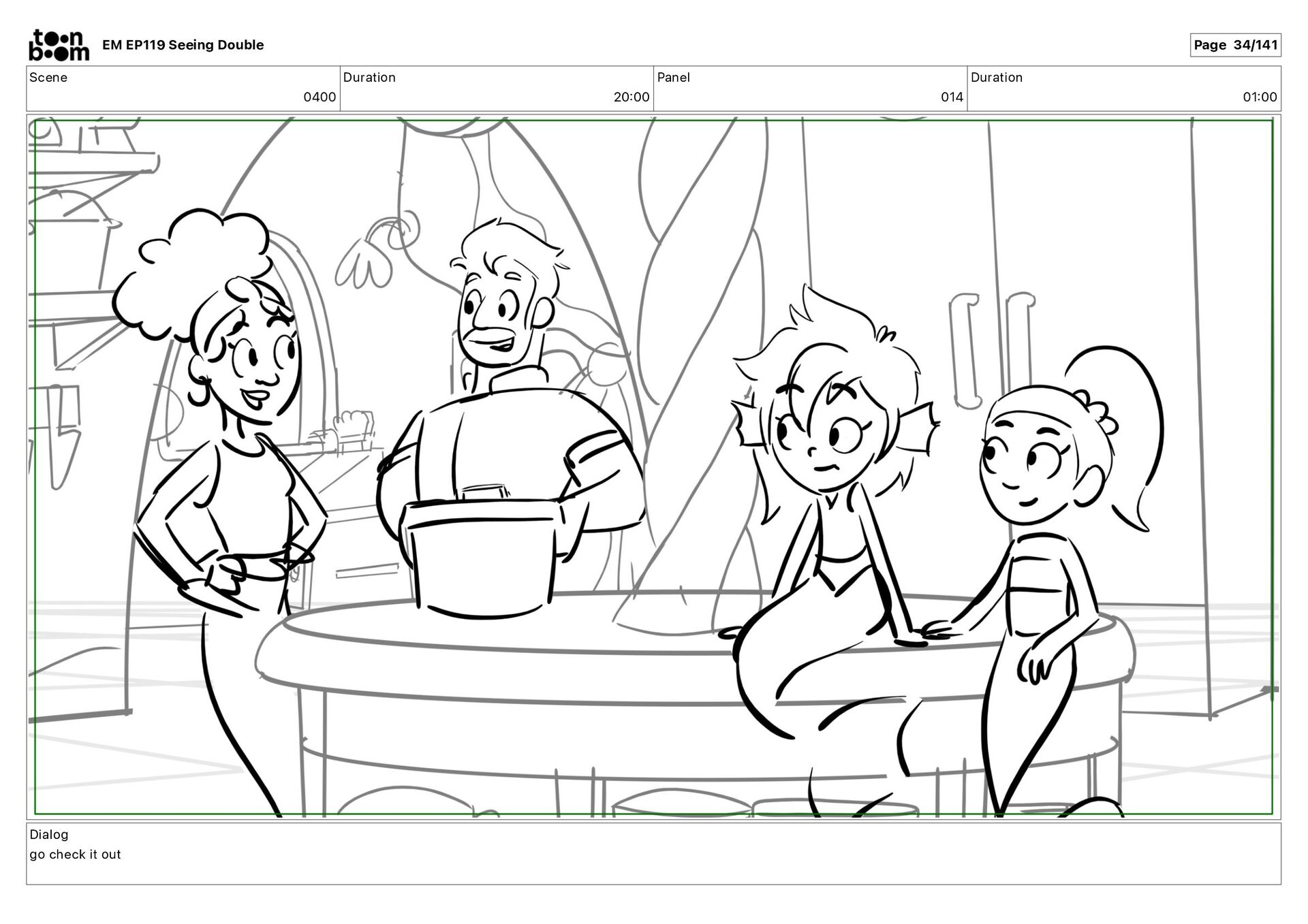Click the 'go check it out' dialog text
Screen dimensions: 1308x924
(75, 855)
